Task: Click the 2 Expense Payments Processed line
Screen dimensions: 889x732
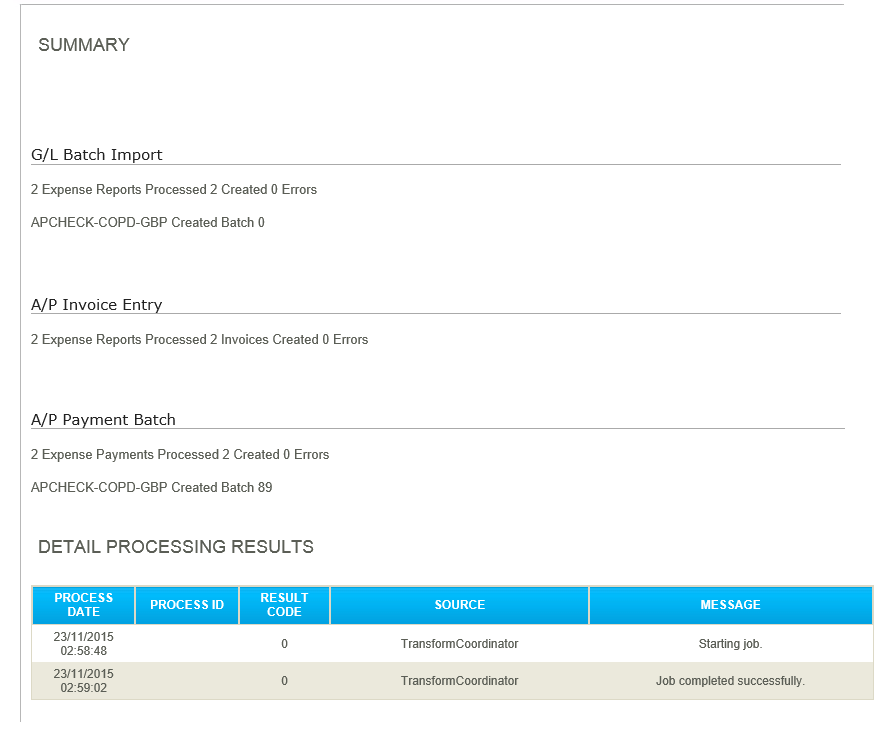Action: [180, 455]
